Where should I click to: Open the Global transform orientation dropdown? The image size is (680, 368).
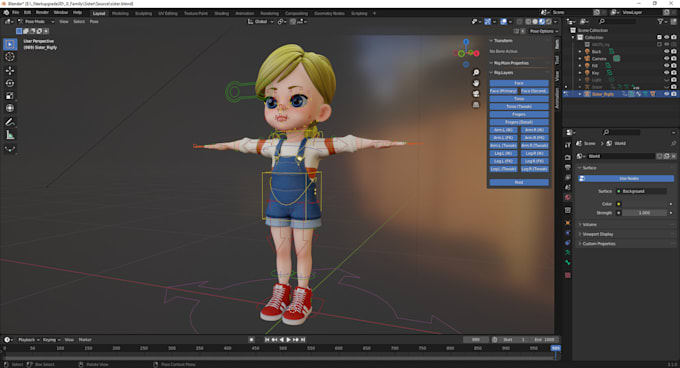tap(261, 21)
